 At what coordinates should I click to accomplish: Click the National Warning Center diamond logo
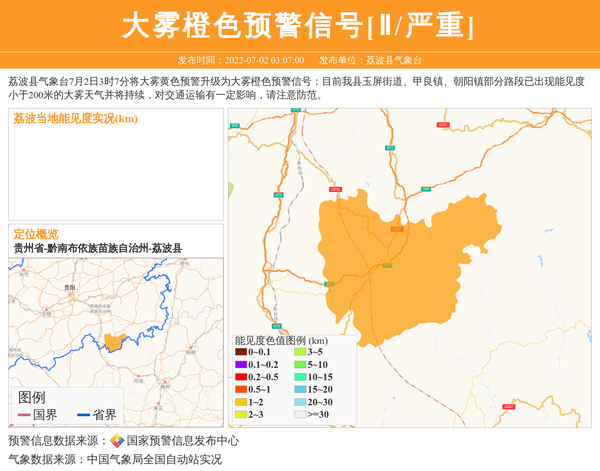(117, 441)
